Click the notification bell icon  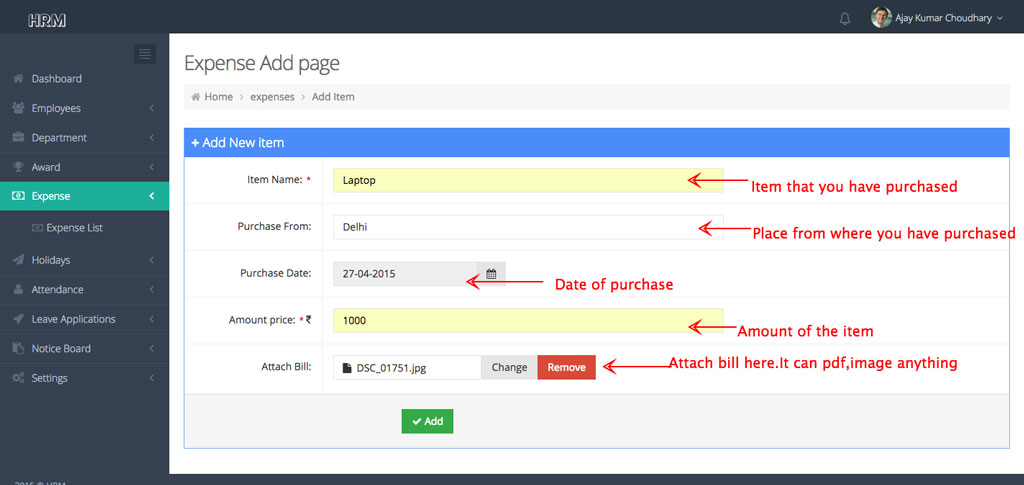(x=845, y=18)
